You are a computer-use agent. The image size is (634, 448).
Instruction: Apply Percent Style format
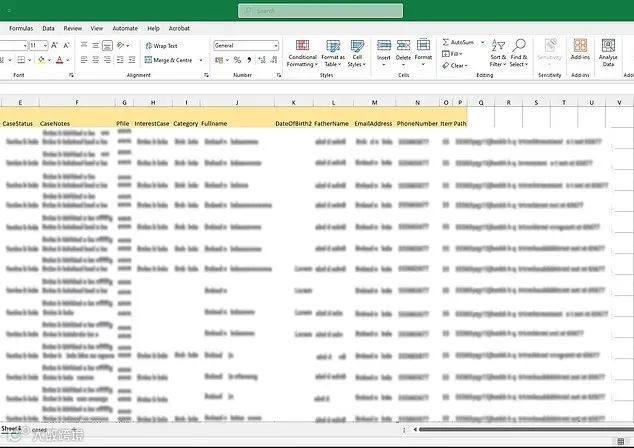click(x=237, y=60)
